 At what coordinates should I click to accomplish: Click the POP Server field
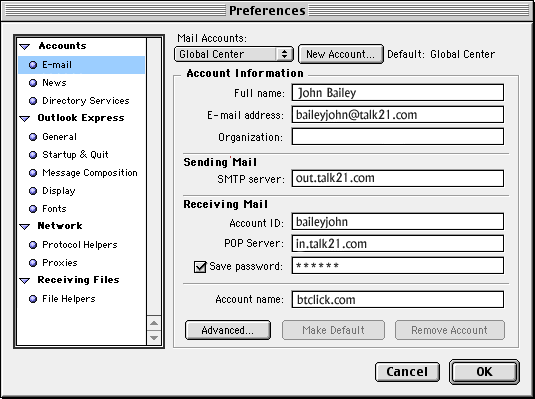click(397, 244)
